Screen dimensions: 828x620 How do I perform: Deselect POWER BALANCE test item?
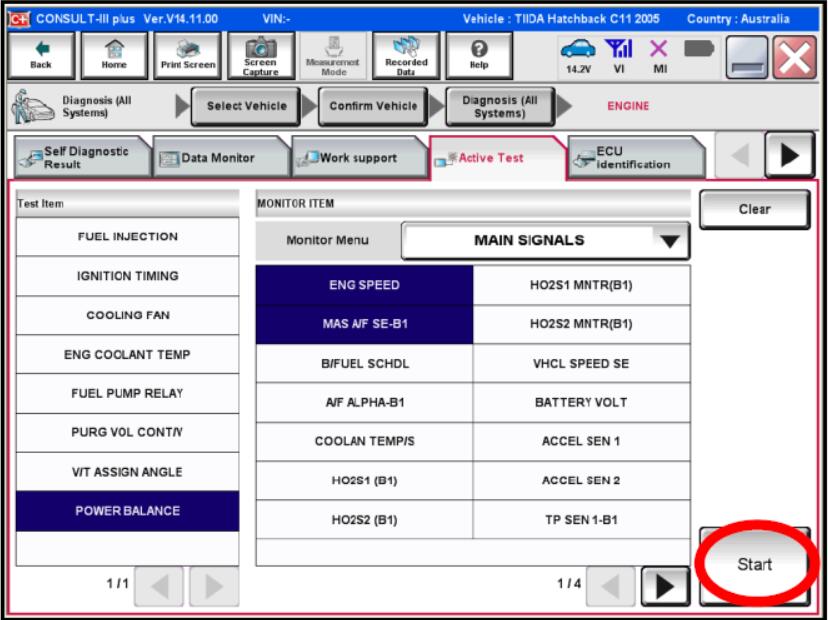(127, 511)
